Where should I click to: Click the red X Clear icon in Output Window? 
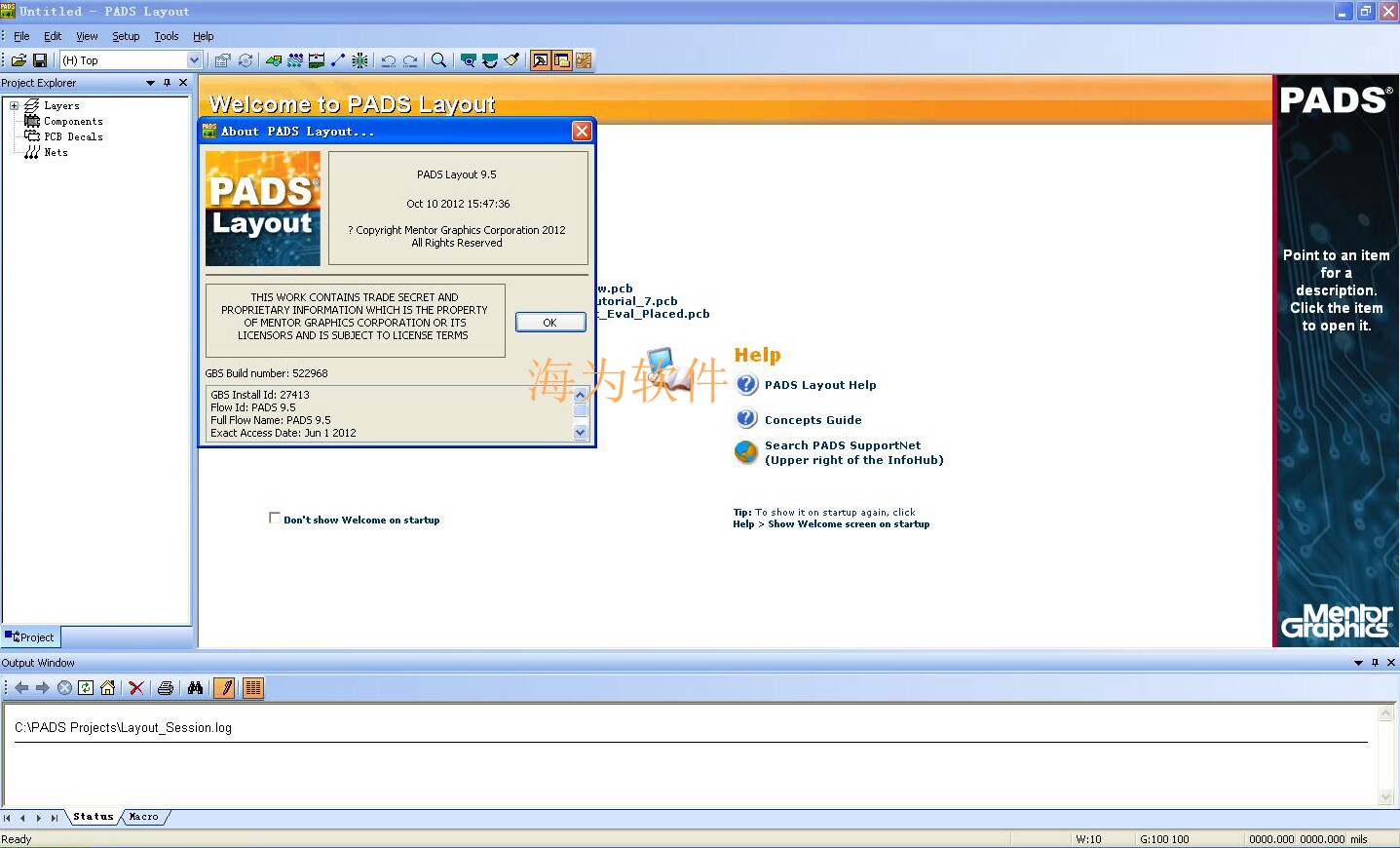tap(136, 688)
